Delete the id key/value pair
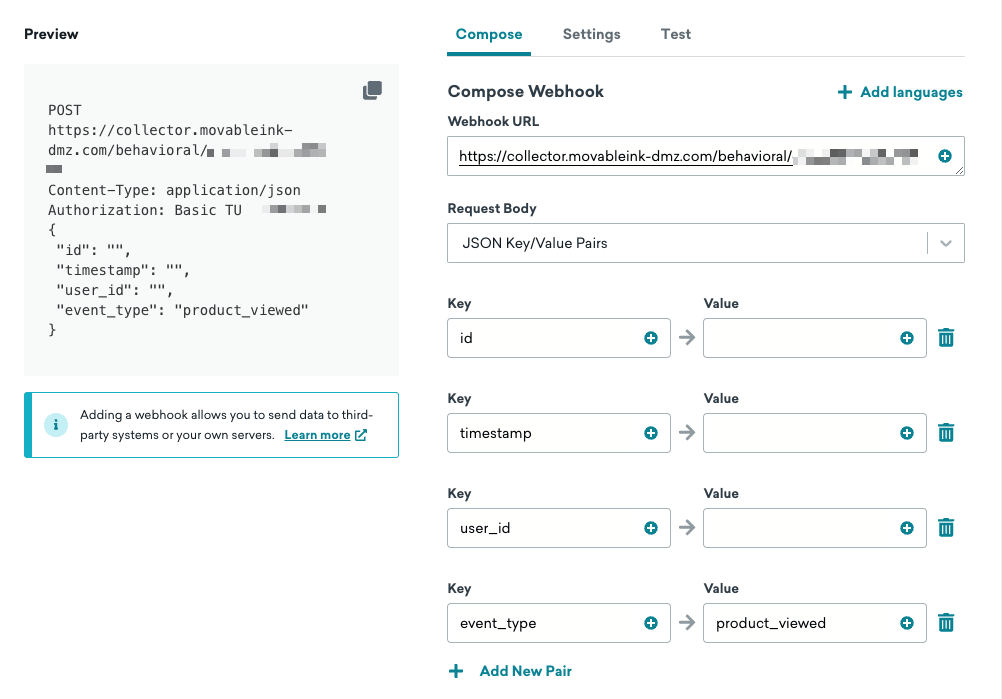 pos(946,337)
